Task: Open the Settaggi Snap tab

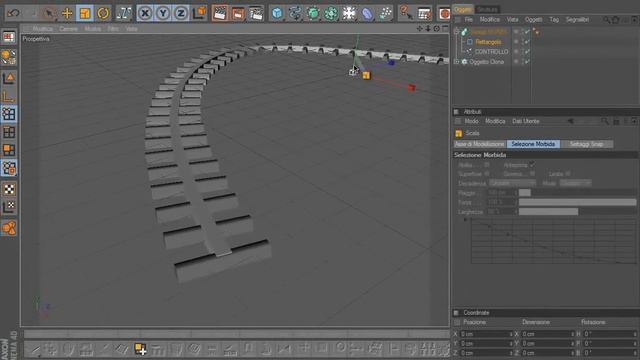Action: (586, 144)
